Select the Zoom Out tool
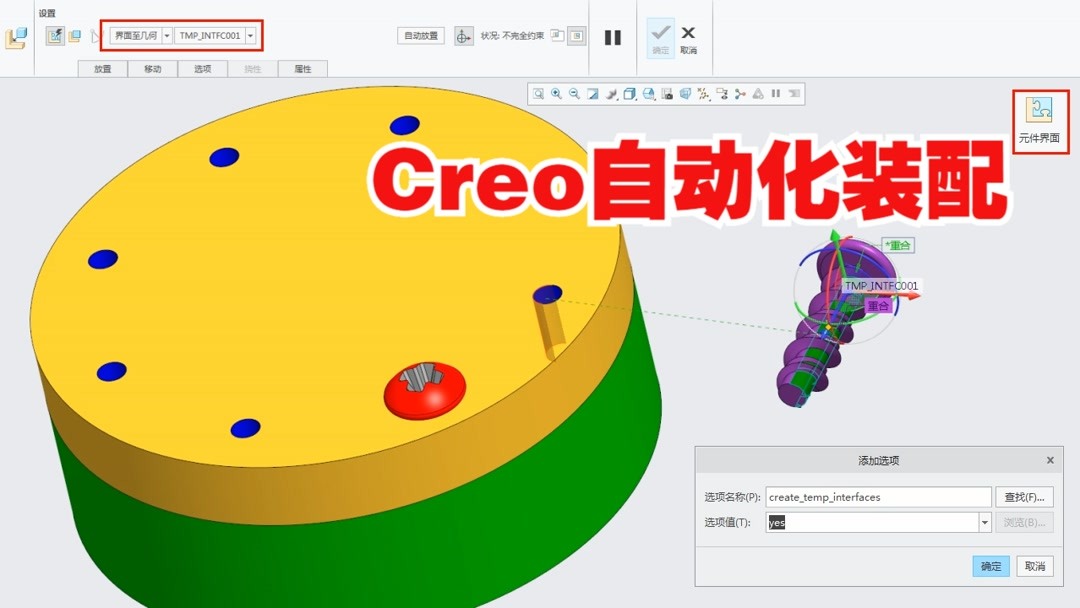Image resolution: width=1080 pixels, height=608 pixels. [x=573, y=93]
